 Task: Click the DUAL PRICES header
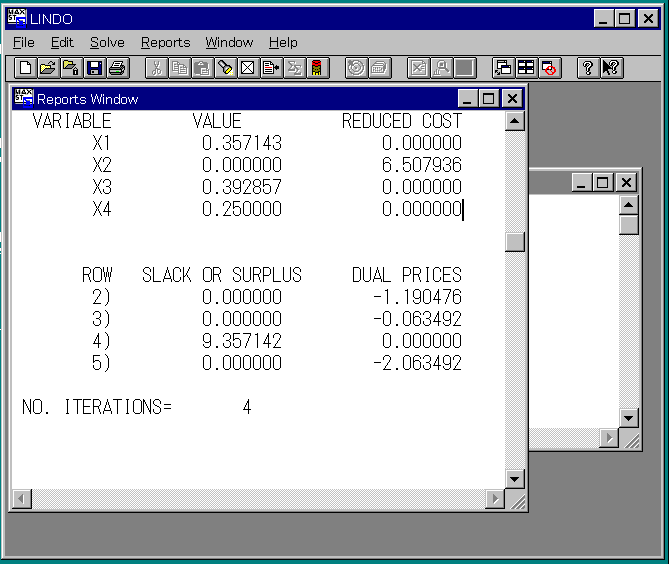[x=407, y=275]
